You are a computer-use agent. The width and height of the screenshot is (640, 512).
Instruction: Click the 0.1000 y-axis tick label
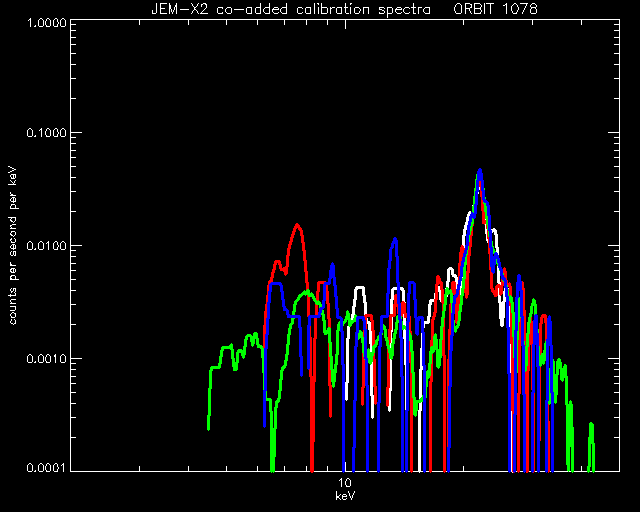coord(46,133)
